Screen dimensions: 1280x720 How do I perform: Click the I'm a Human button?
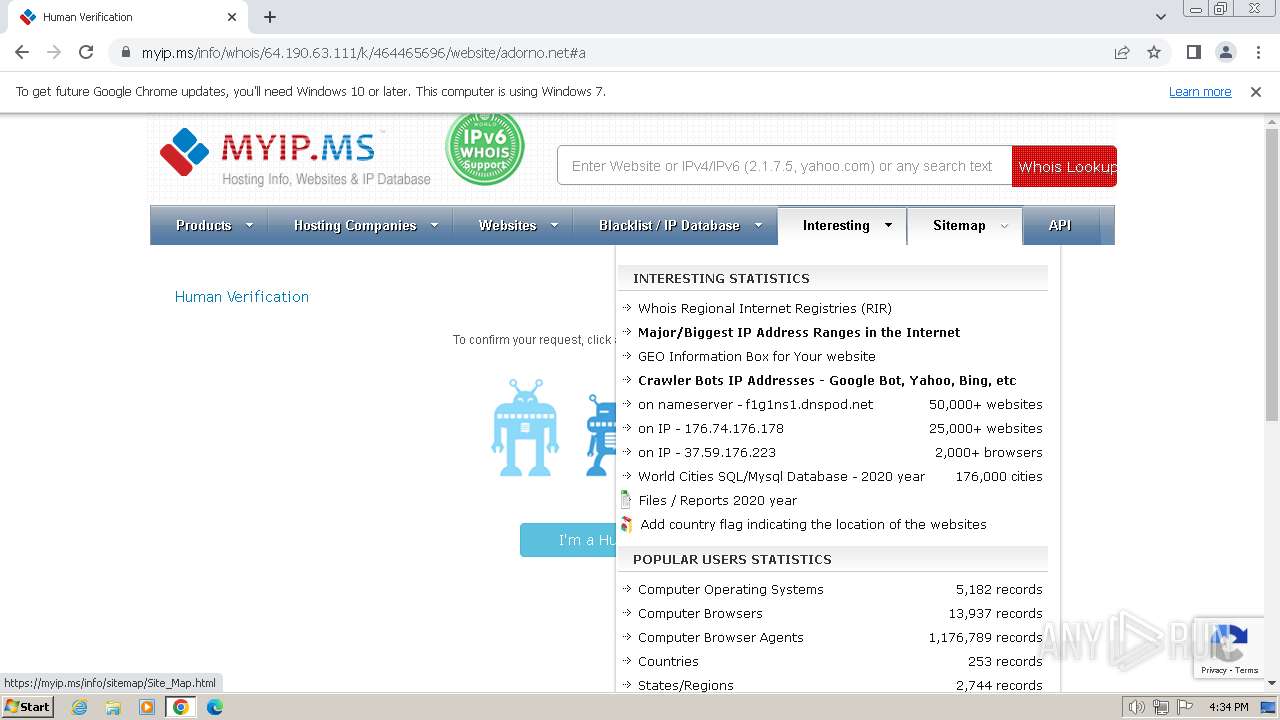(568, 540)
